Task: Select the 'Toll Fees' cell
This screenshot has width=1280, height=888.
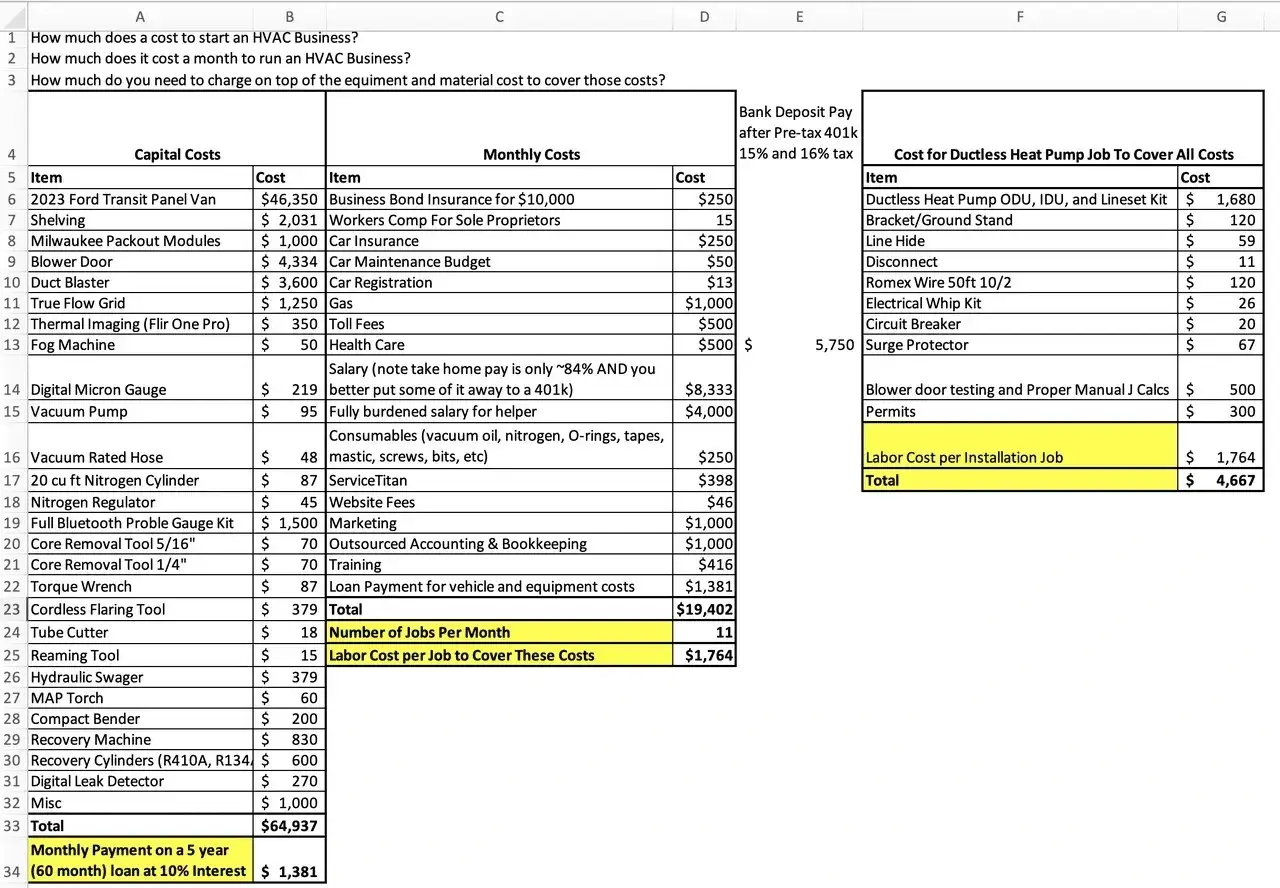Action: tap(500, 324)
